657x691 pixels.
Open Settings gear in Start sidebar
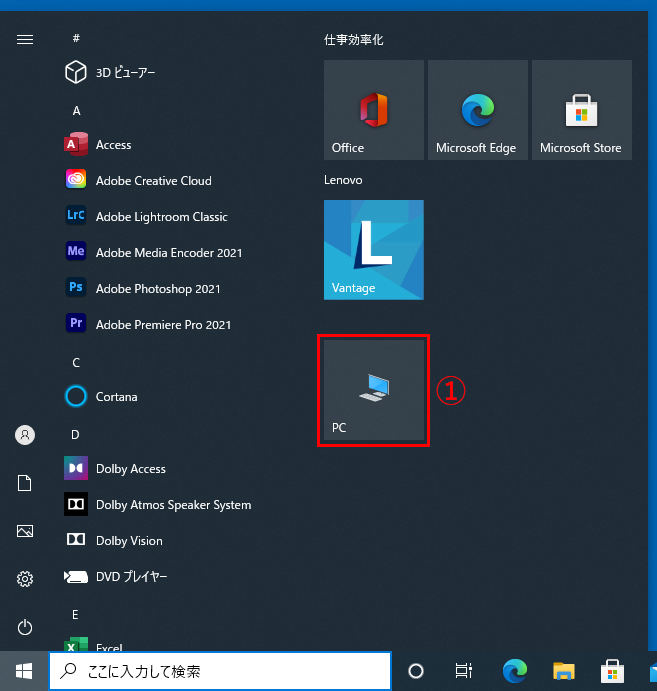click(x=25, y=579)
